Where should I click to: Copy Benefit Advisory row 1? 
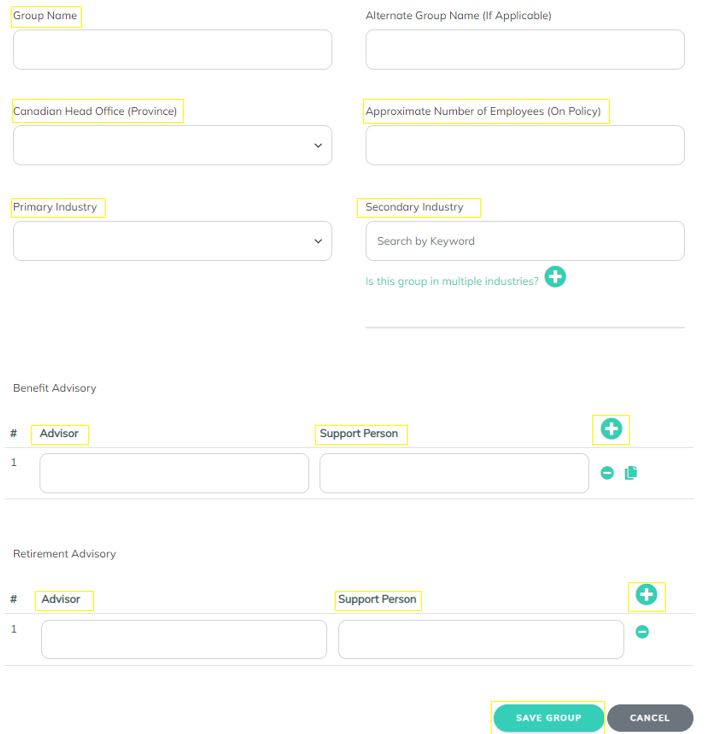(631, 473)
